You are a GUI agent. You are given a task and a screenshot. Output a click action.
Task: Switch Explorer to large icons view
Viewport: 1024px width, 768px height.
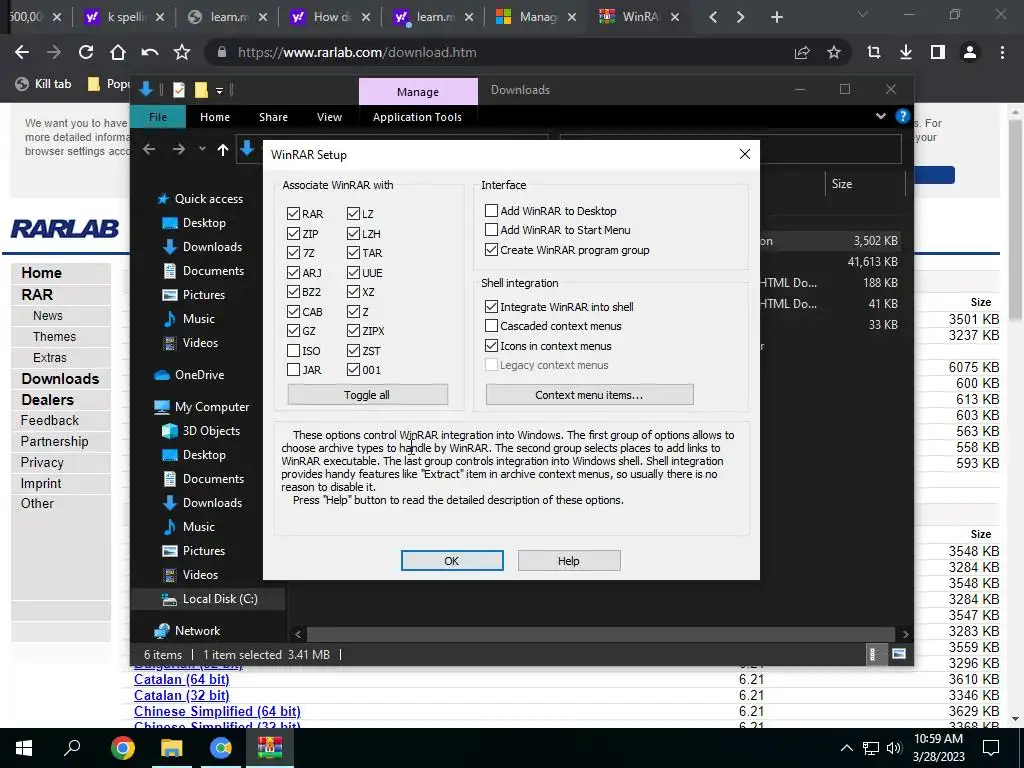899,654
